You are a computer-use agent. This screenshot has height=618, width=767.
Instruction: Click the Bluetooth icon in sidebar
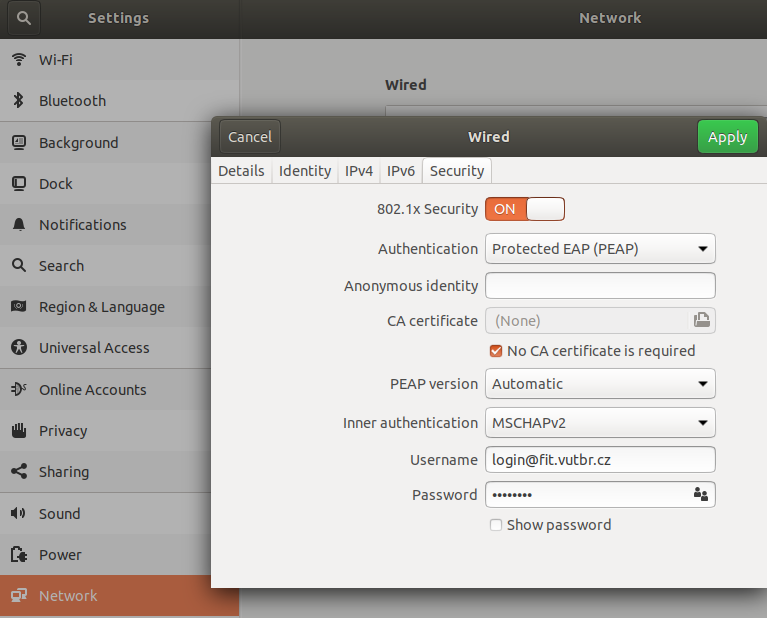(x=19, y=100)
